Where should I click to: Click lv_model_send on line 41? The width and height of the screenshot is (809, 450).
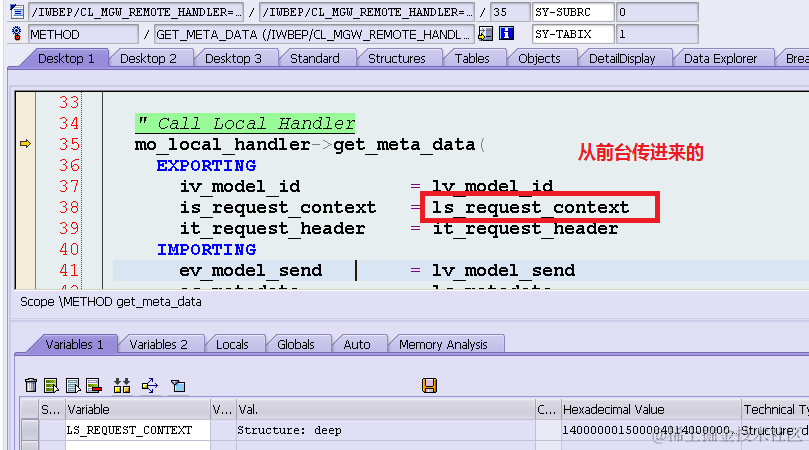click(503, 270)
